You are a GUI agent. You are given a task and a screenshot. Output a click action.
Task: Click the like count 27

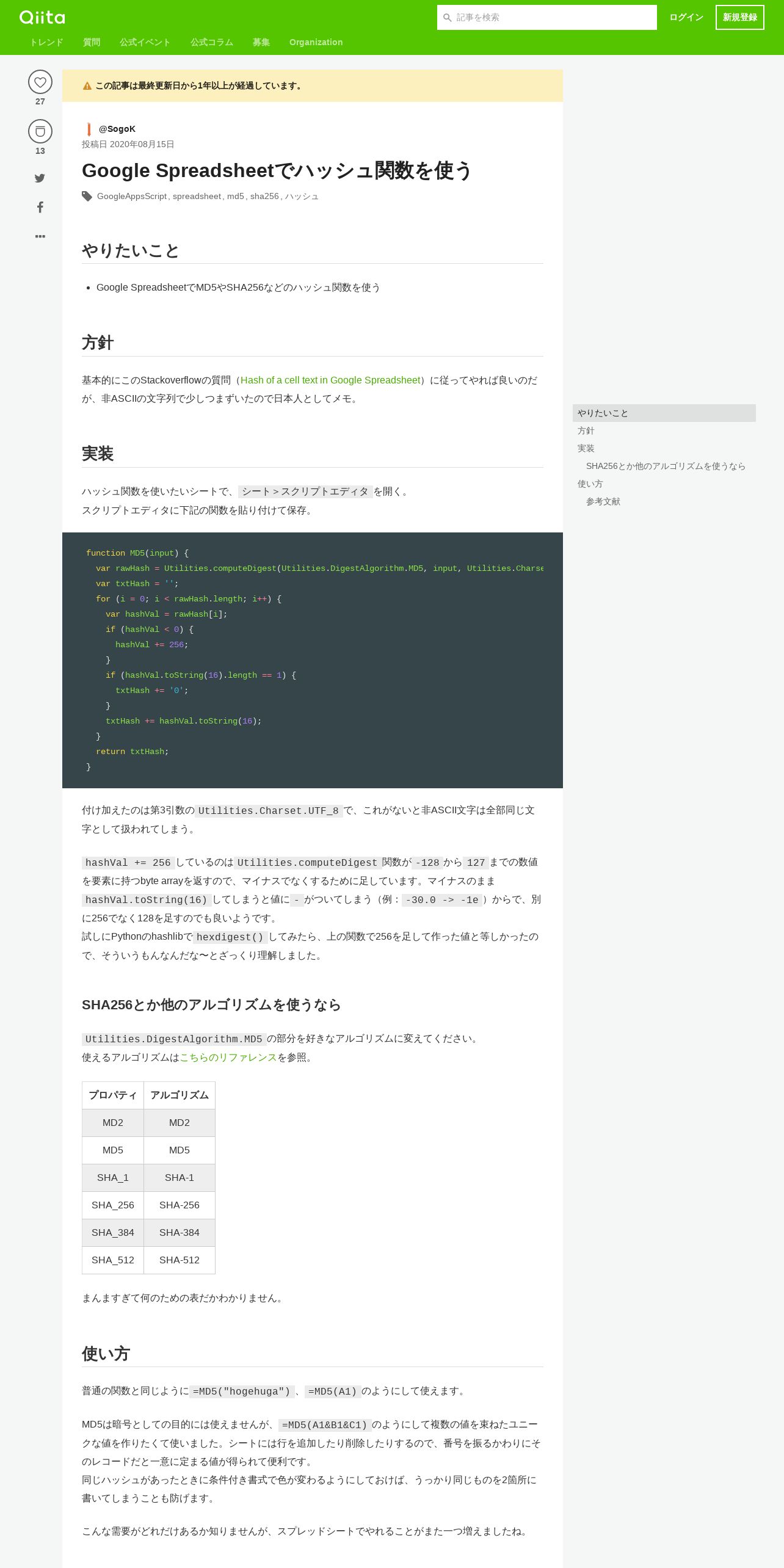[40, 101]
